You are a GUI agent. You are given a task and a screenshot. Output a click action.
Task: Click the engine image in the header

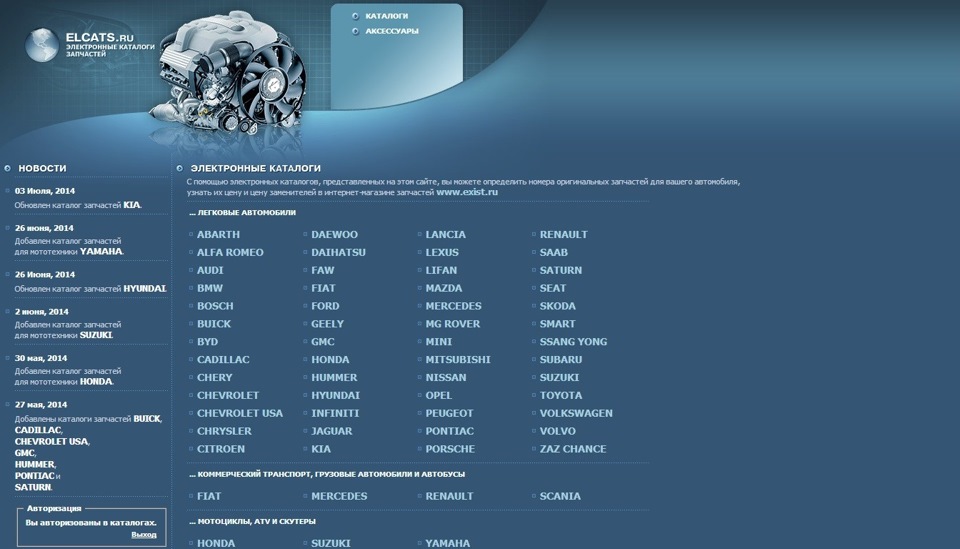coord(230,73)
